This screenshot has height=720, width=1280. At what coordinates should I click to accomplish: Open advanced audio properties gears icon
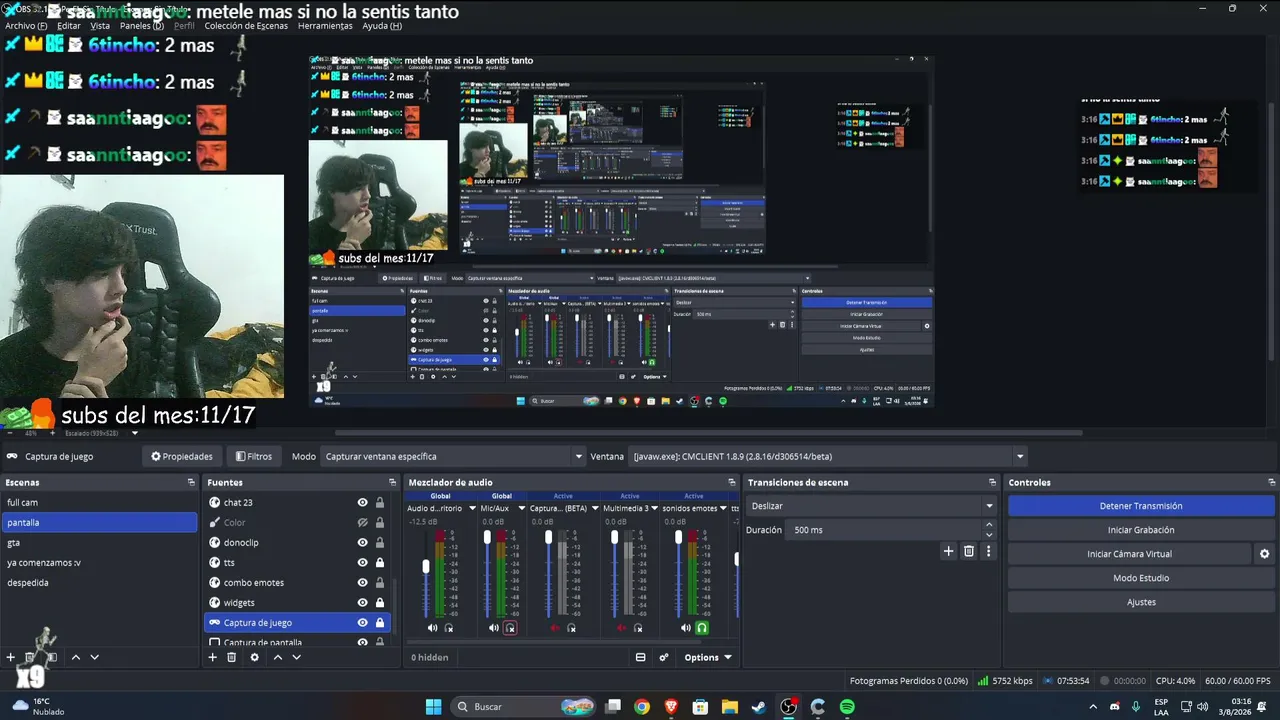click(664, 657)
